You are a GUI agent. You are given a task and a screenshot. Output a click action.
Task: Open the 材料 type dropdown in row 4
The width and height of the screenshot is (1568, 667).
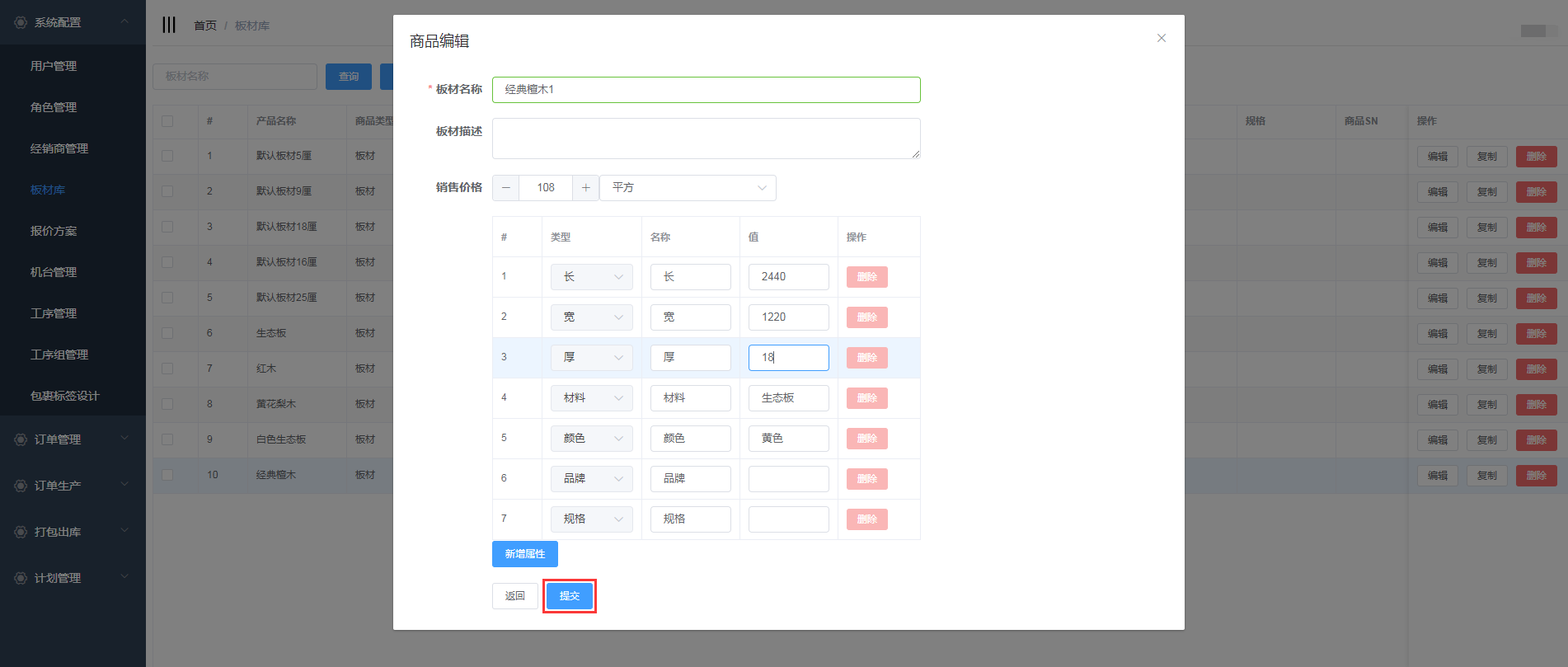coord(591,398)
